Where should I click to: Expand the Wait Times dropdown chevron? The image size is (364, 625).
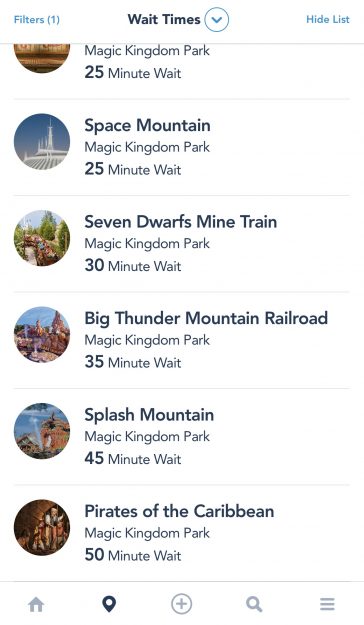pyautogui.click(x=216, y=19)
